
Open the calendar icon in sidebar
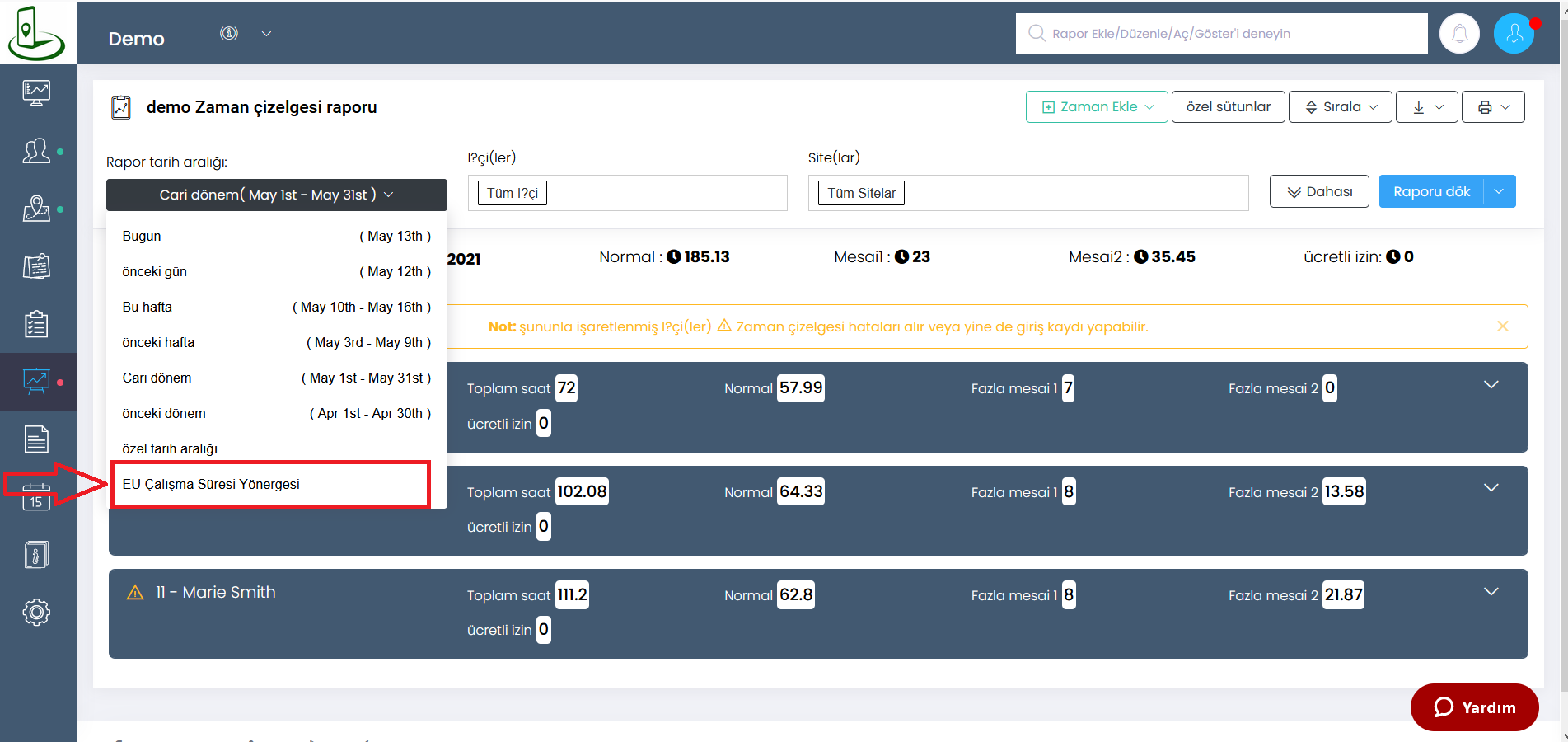[36, 496]
